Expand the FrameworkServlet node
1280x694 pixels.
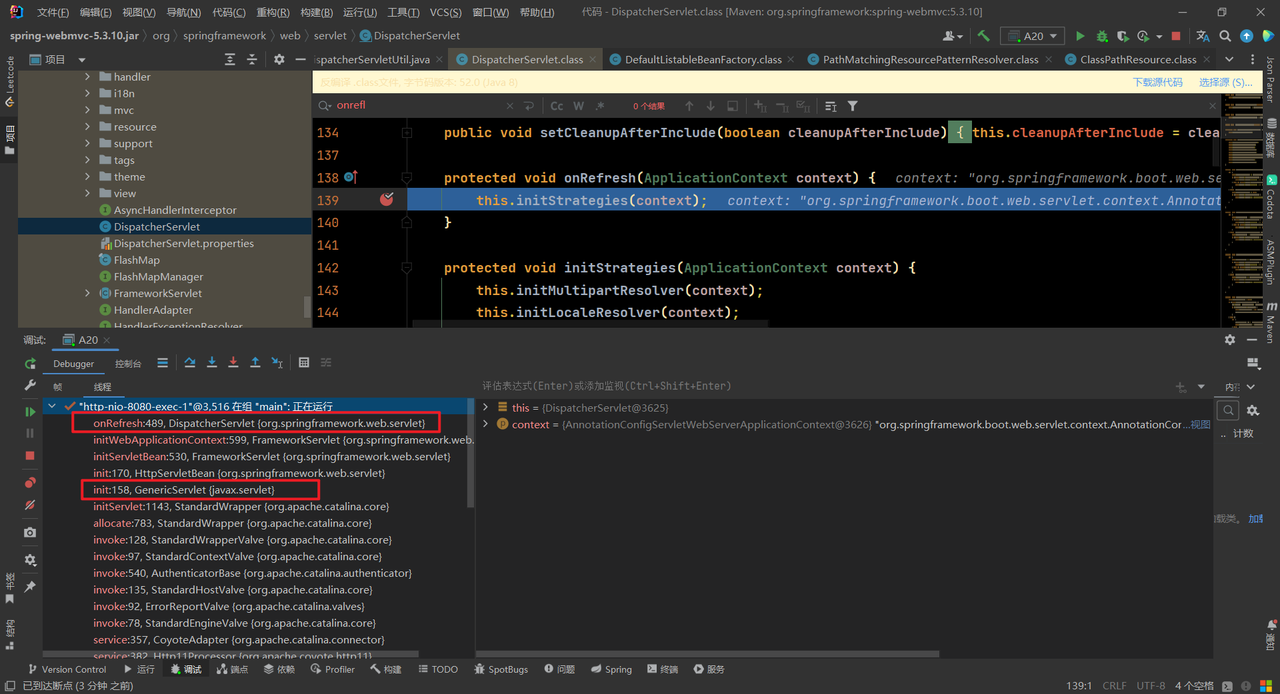coord(87,293)
